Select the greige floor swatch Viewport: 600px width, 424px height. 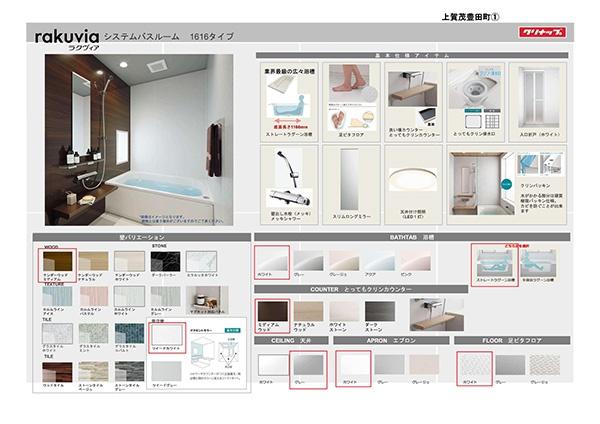(545, 365)
